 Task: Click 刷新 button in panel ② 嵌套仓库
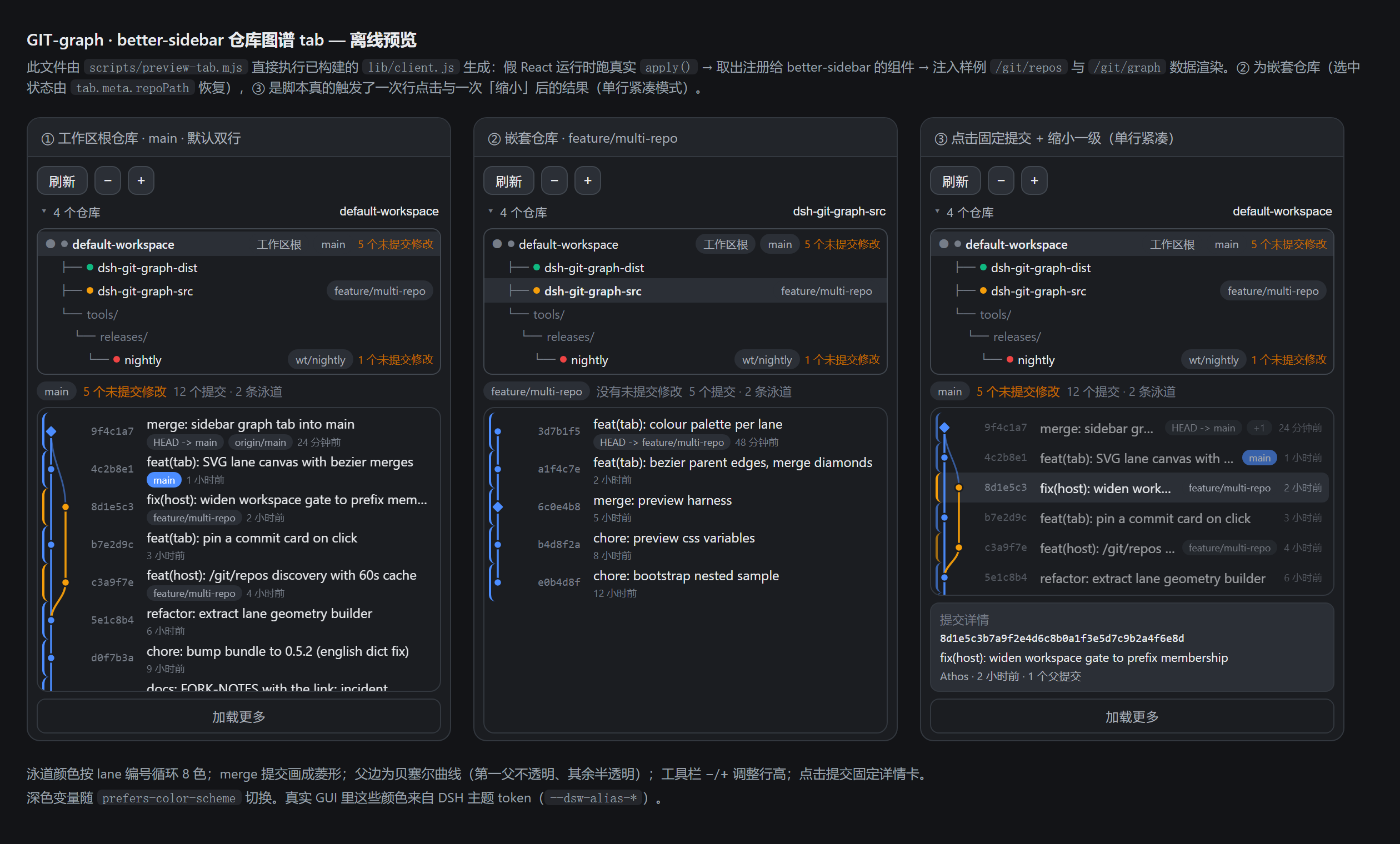(508, 181)
